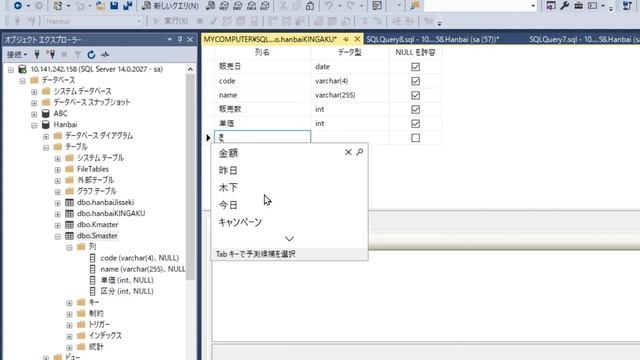640x360 pixels.
Task: Click the varchar(255) data type cell
Action: pos(350,95)
